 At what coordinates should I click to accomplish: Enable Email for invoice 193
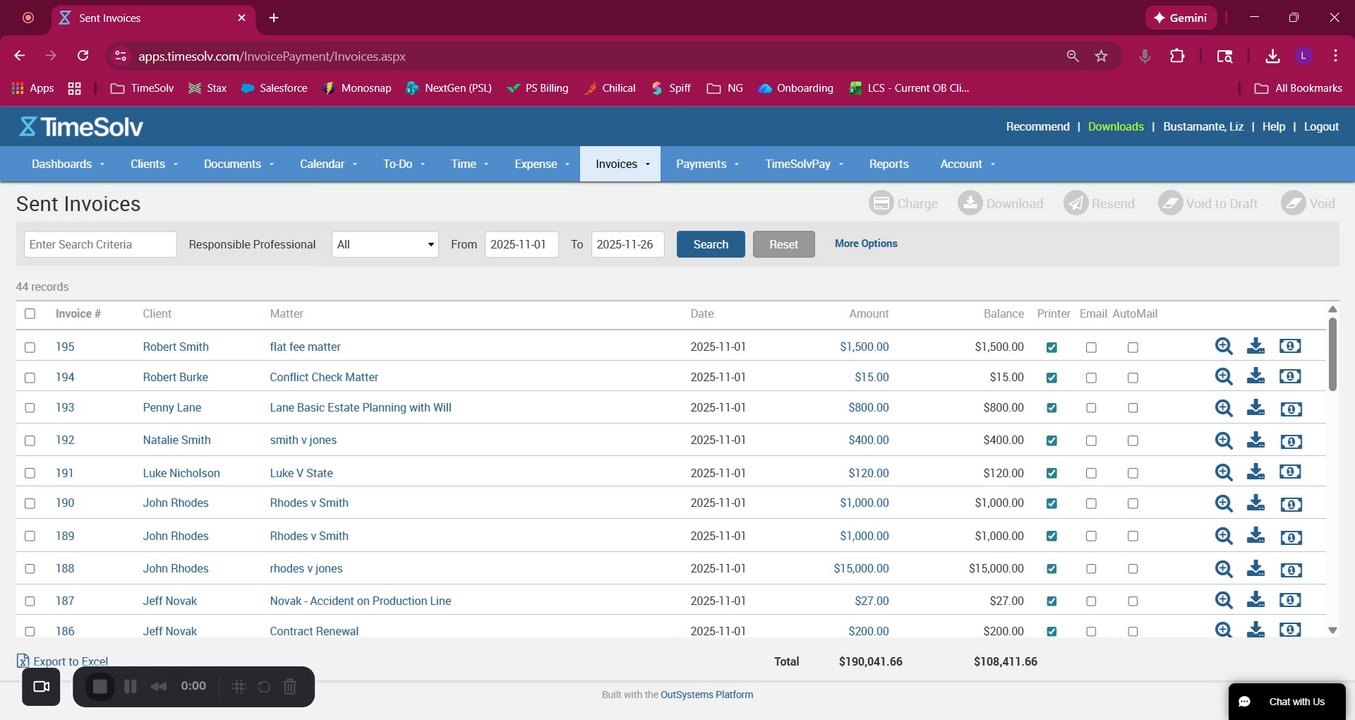tap(1091, 408)
